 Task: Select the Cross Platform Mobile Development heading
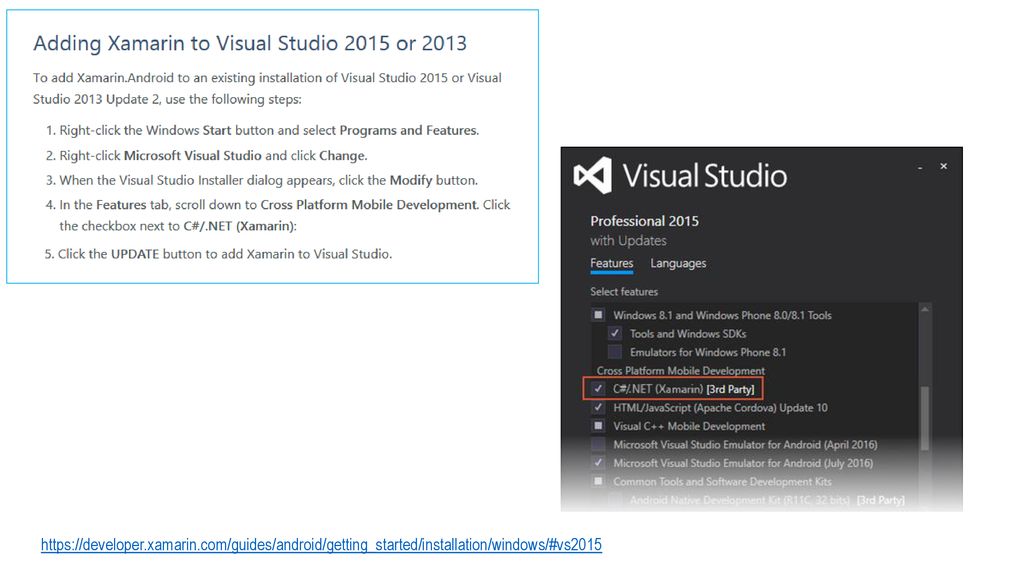[680, 370]
